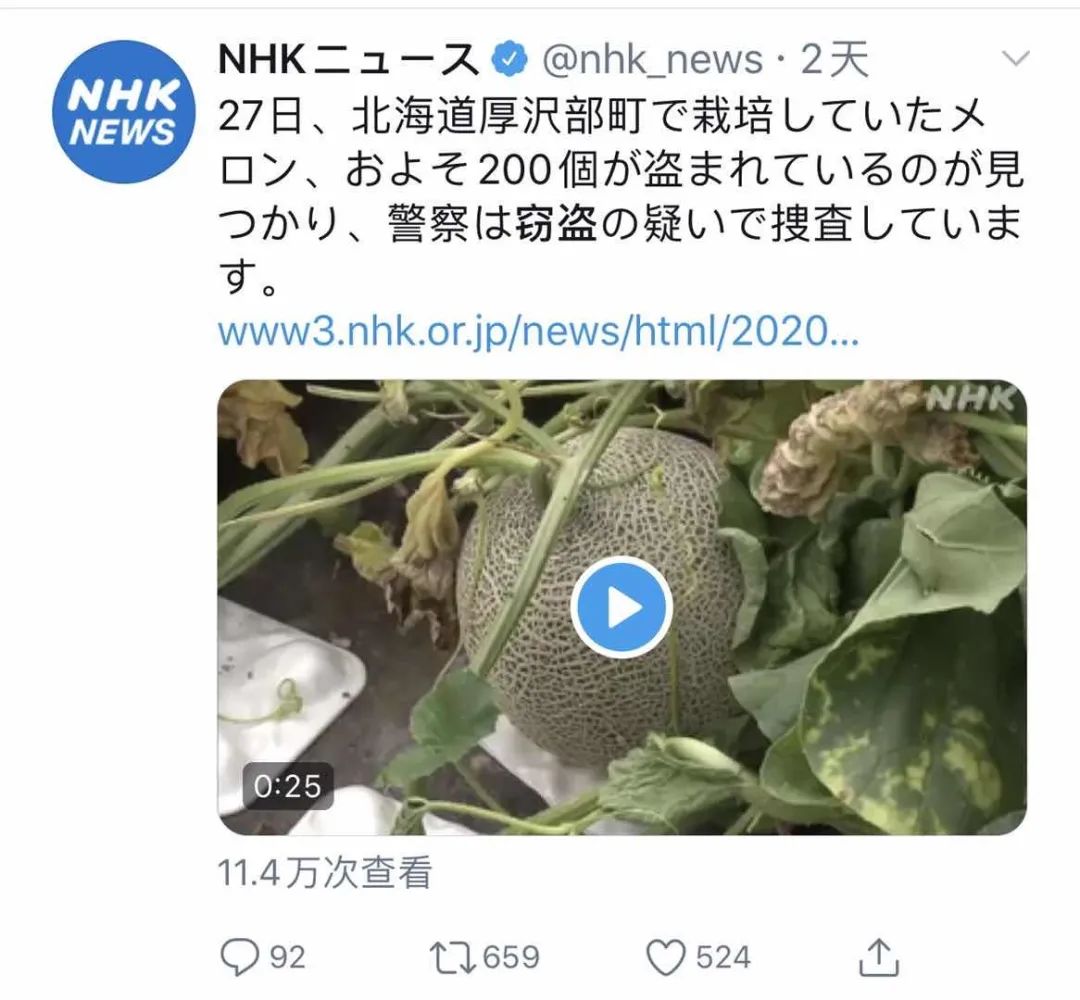Click the NHK watermark on video

click(971, 399)
